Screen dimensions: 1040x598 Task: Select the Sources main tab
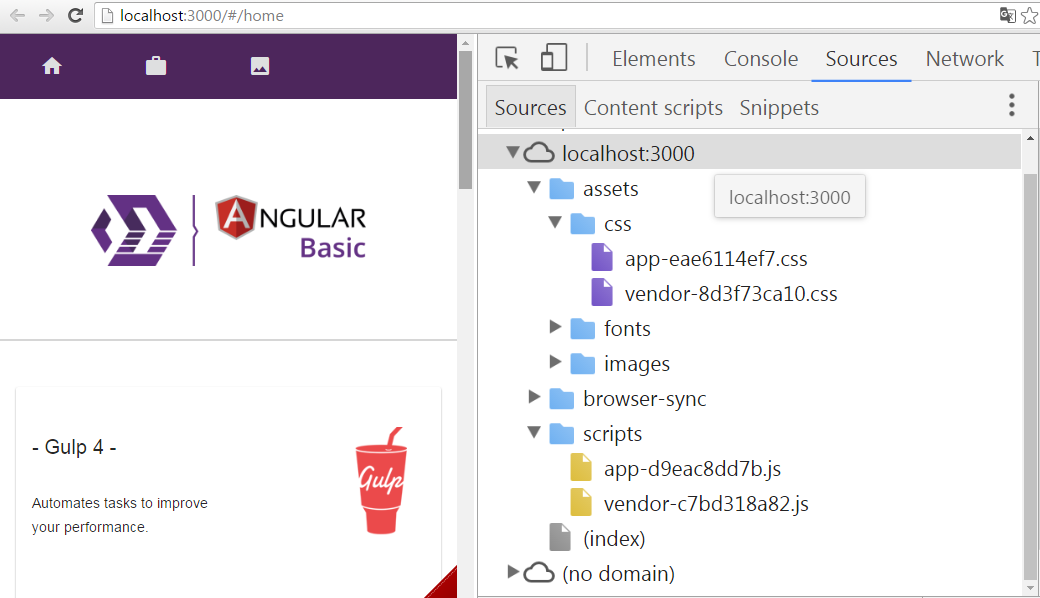(861, 59)
